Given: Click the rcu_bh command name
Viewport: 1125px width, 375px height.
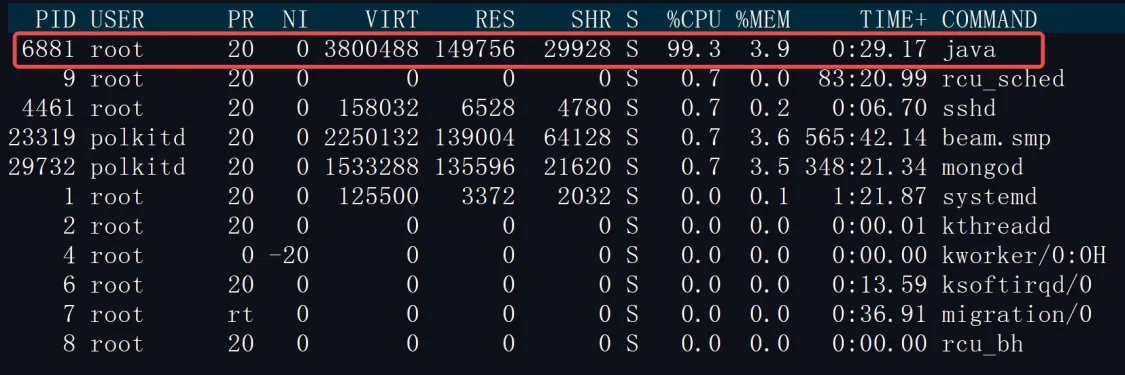Looking at the screenshot, I should point(983,344).
